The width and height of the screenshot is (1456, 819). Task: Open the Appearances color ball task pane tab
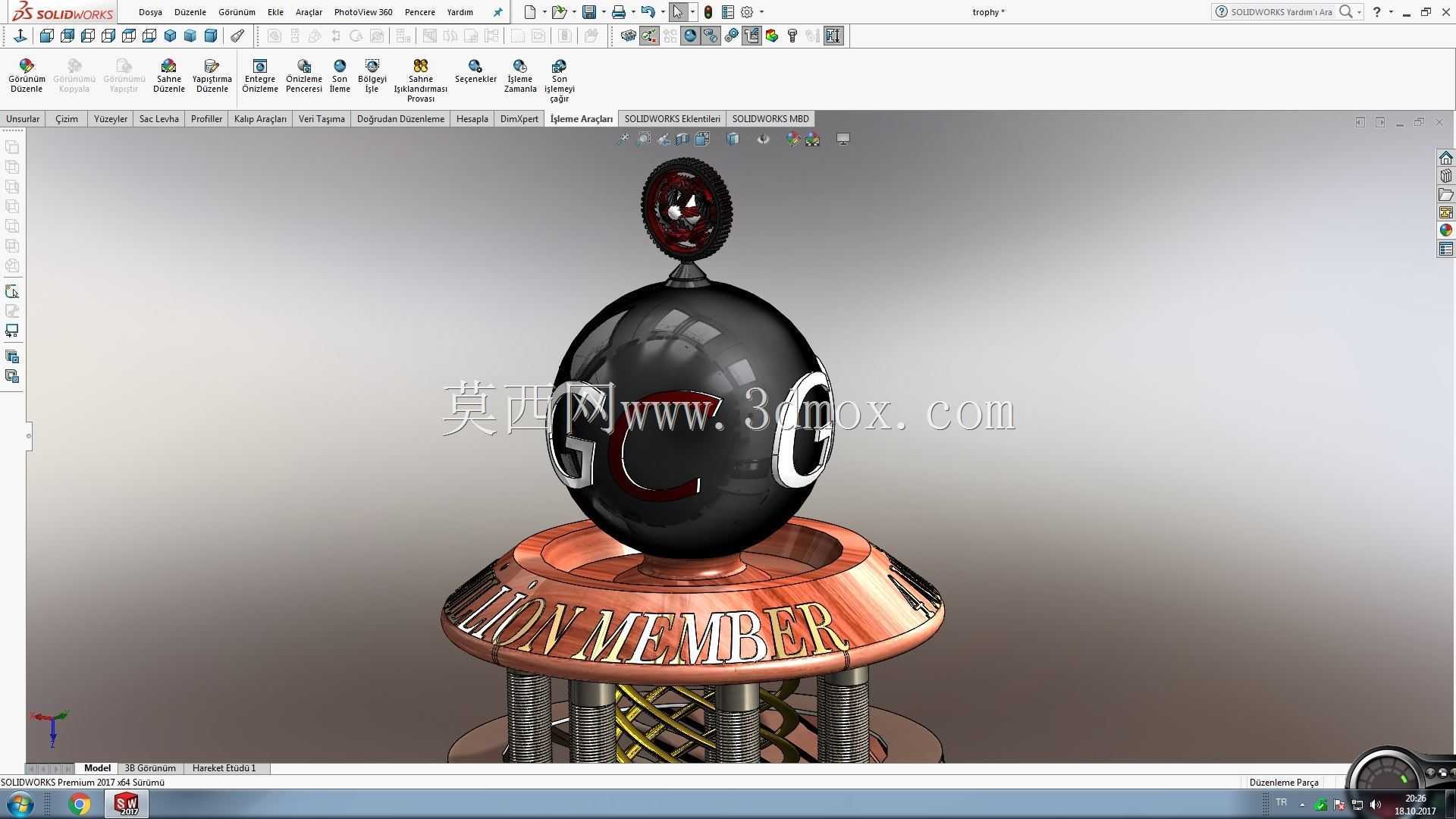[x=1446, y=231]
